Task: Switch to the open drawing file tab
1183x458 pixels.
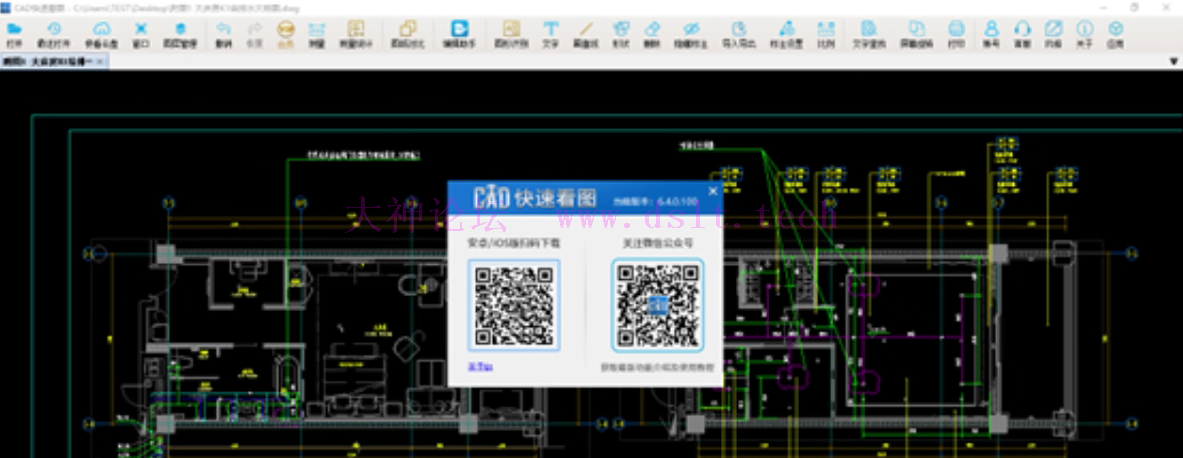Action: point(50,62)
